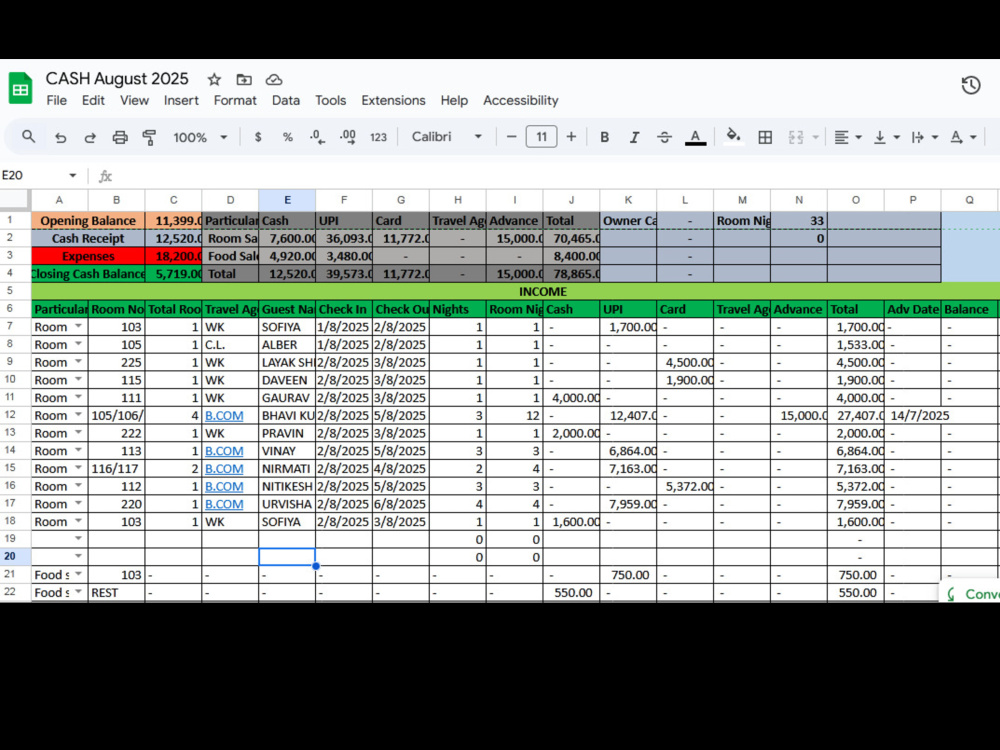Follow the B.COM link in row 14

tap(224, 451)
